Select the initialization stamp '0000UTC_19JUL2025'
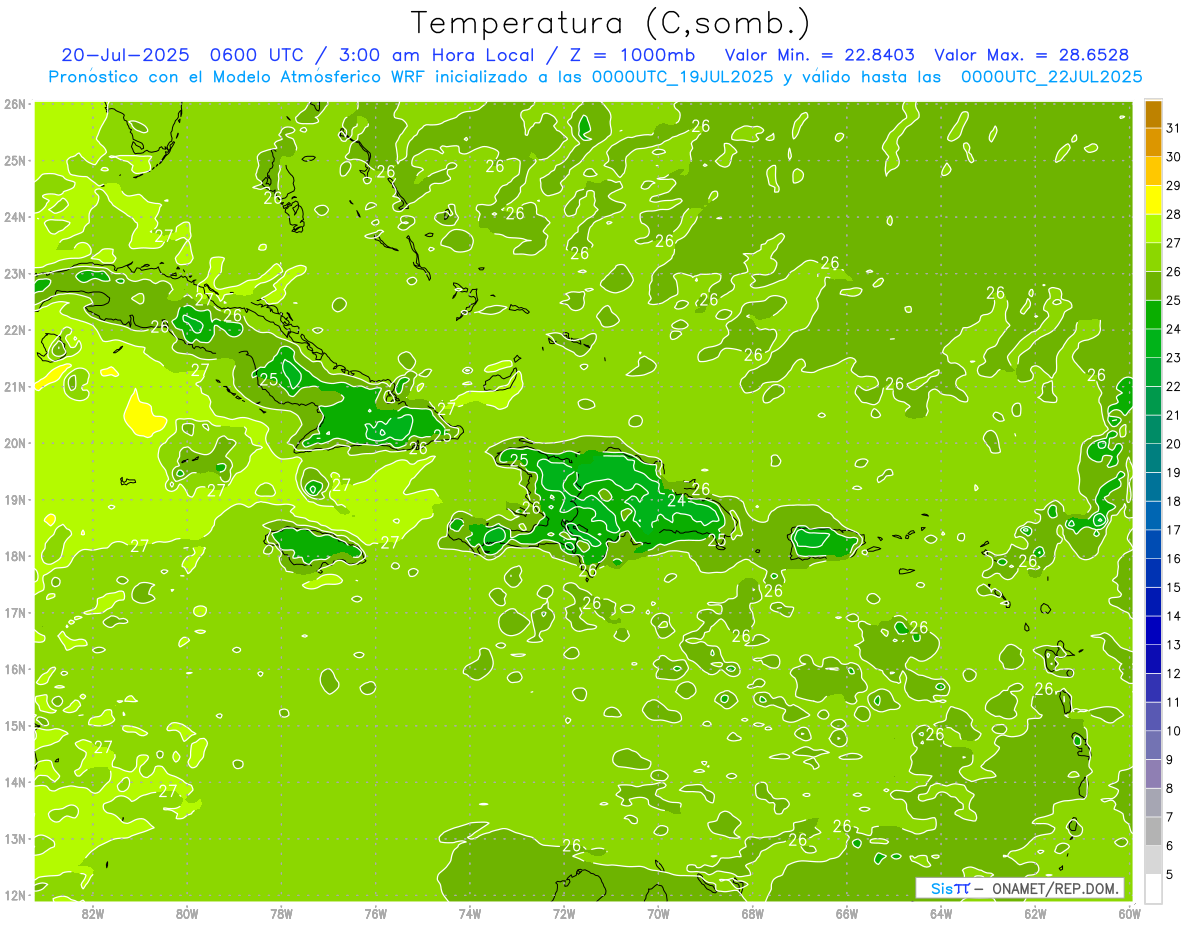1200x927 pixels. point(682,77)
